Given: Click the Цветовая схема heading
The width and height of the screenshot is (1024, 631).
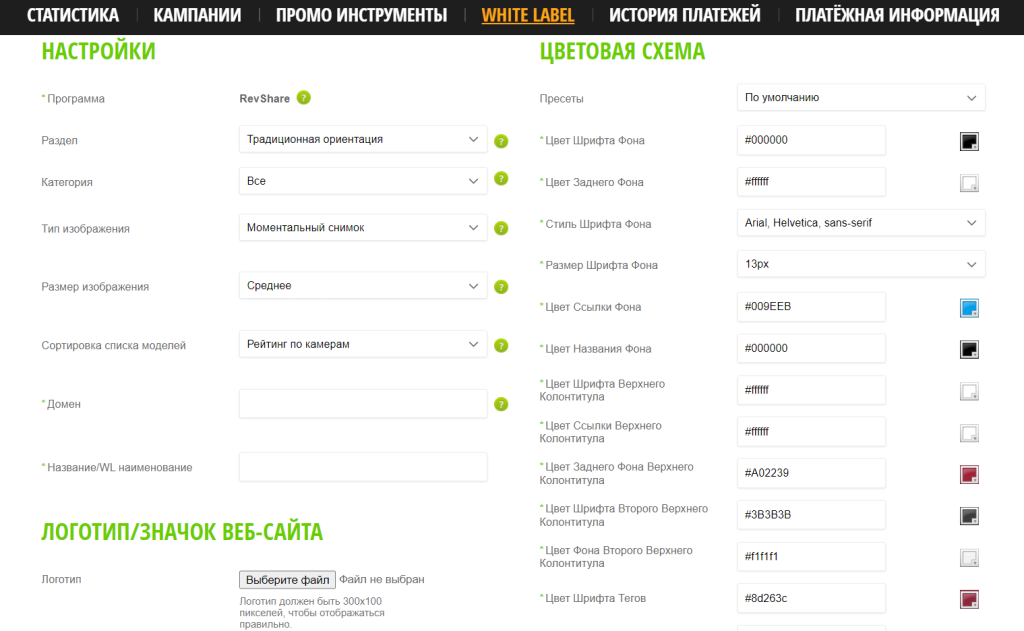Looking at the screenshot, I should point(622,51).
